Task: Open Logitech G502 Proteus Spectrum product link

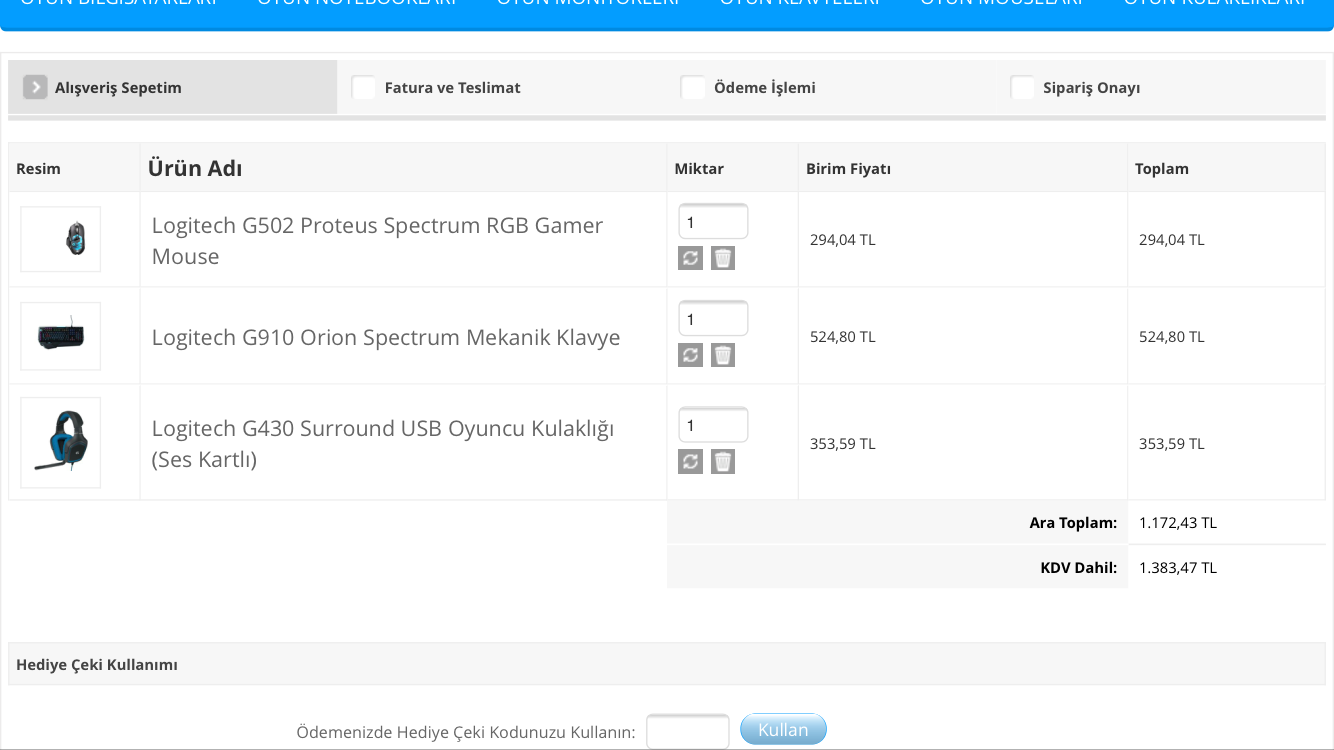Action: [x=377, y=240]
